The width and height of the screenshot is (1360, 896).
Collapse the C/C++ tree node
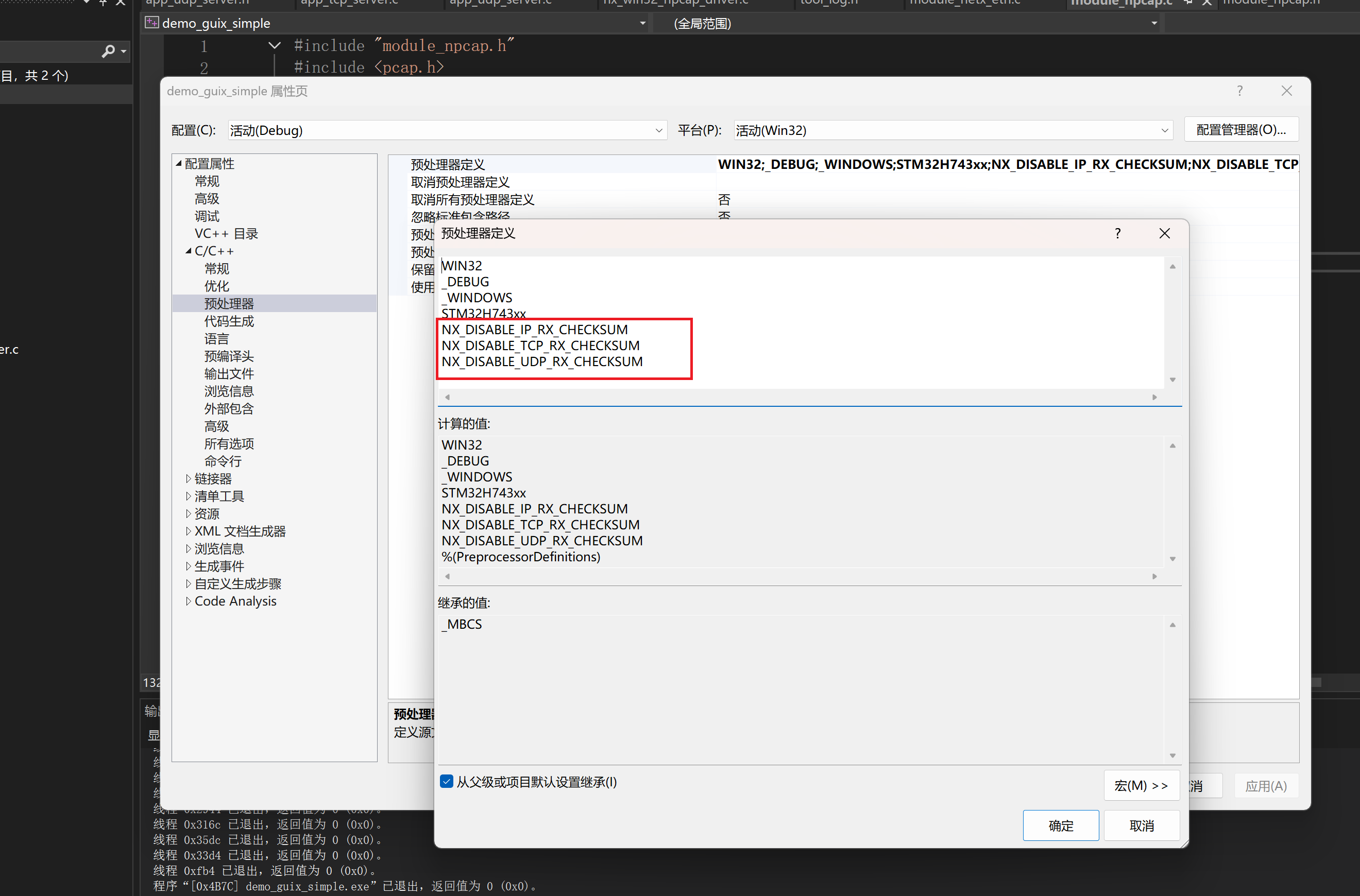[188, 251]
